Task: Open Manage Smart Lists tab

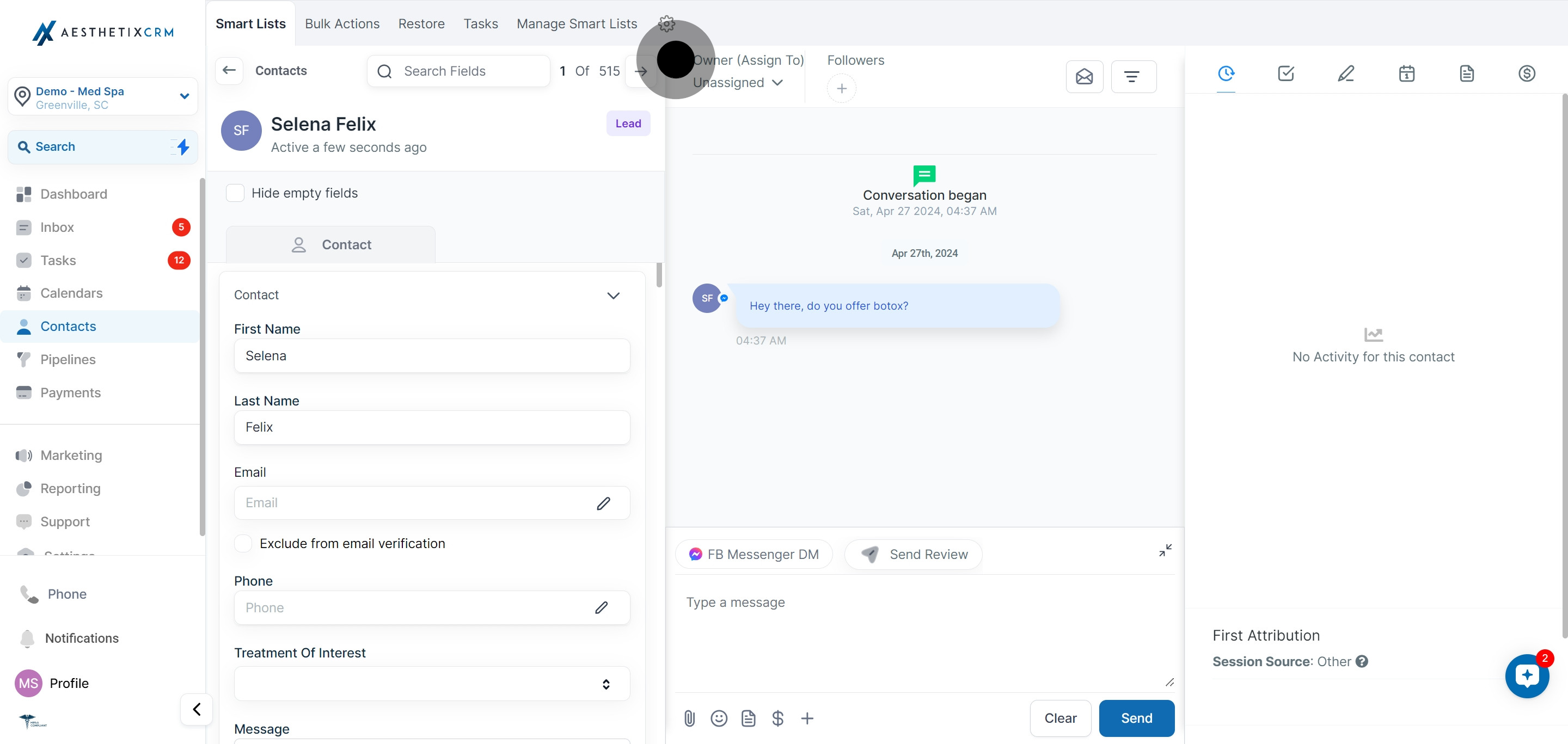Action: 577,24
